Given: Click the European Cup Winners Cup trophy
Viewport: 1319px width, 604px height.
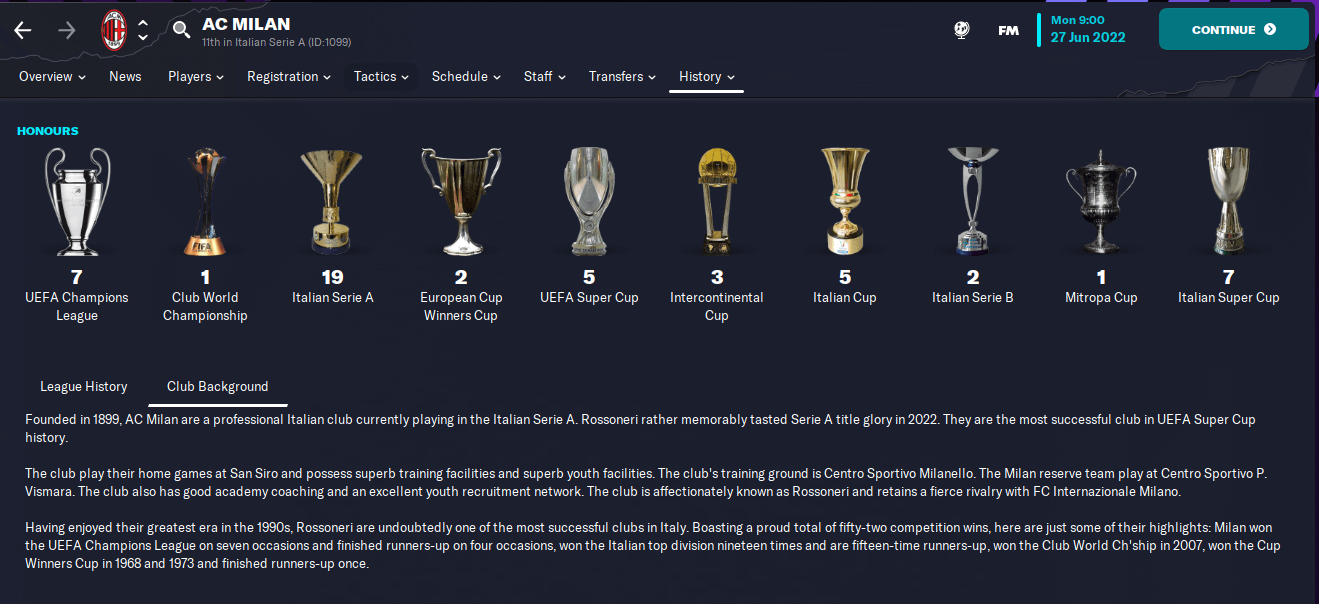Looking at the screenshot, I should 461,201.
